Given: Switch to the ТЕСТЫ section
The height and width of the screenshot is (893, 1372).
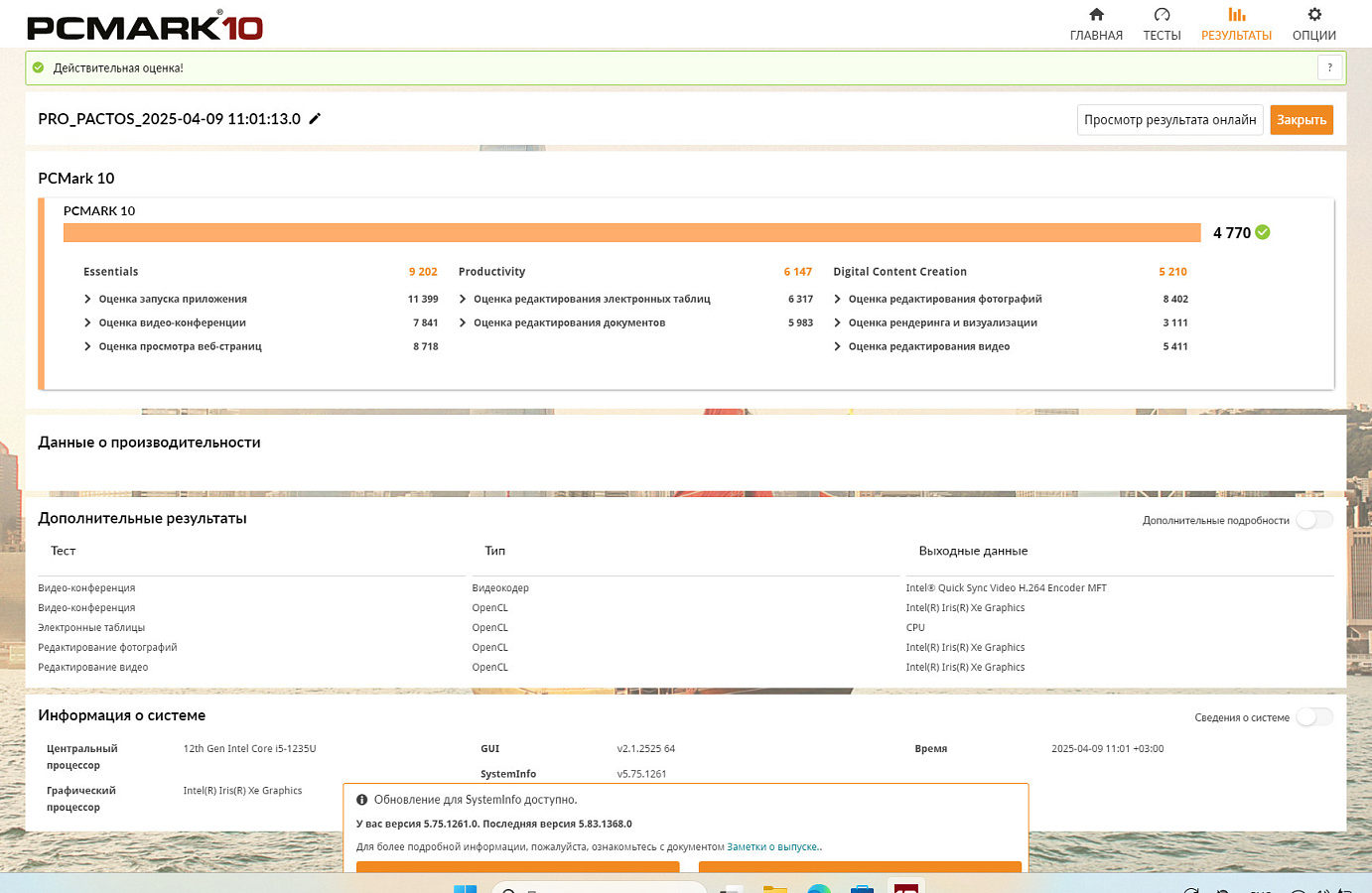Looking at the screenshot, I should 1162,25.
